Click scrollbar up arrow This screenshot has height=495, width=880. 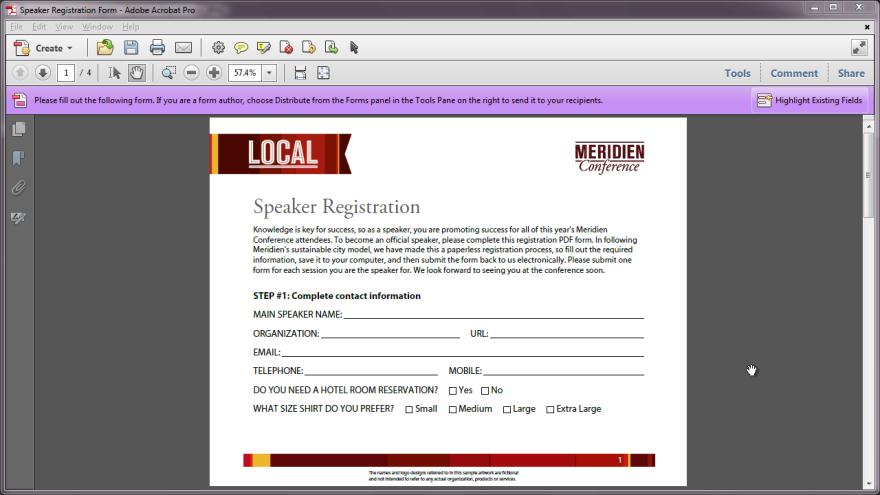(x=868, y=127)
